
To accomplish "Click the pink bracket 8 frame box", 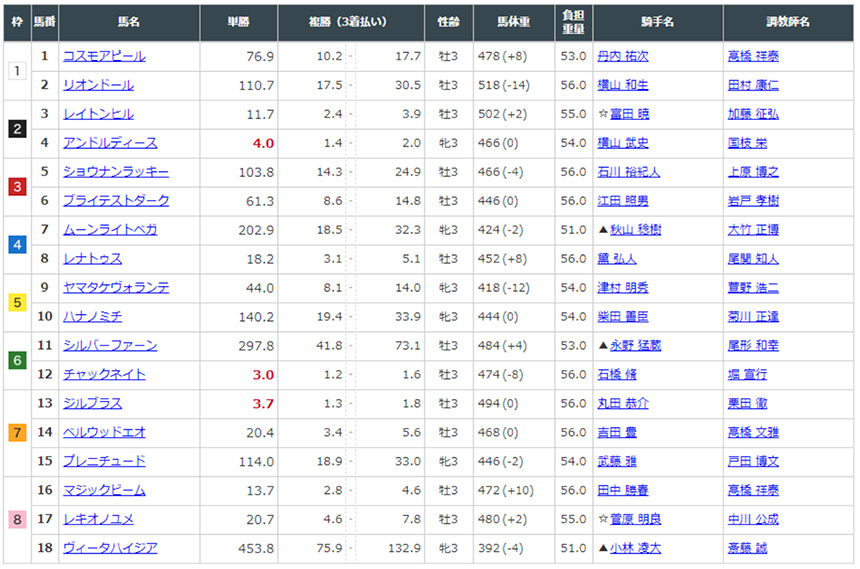I will [17, 519].
